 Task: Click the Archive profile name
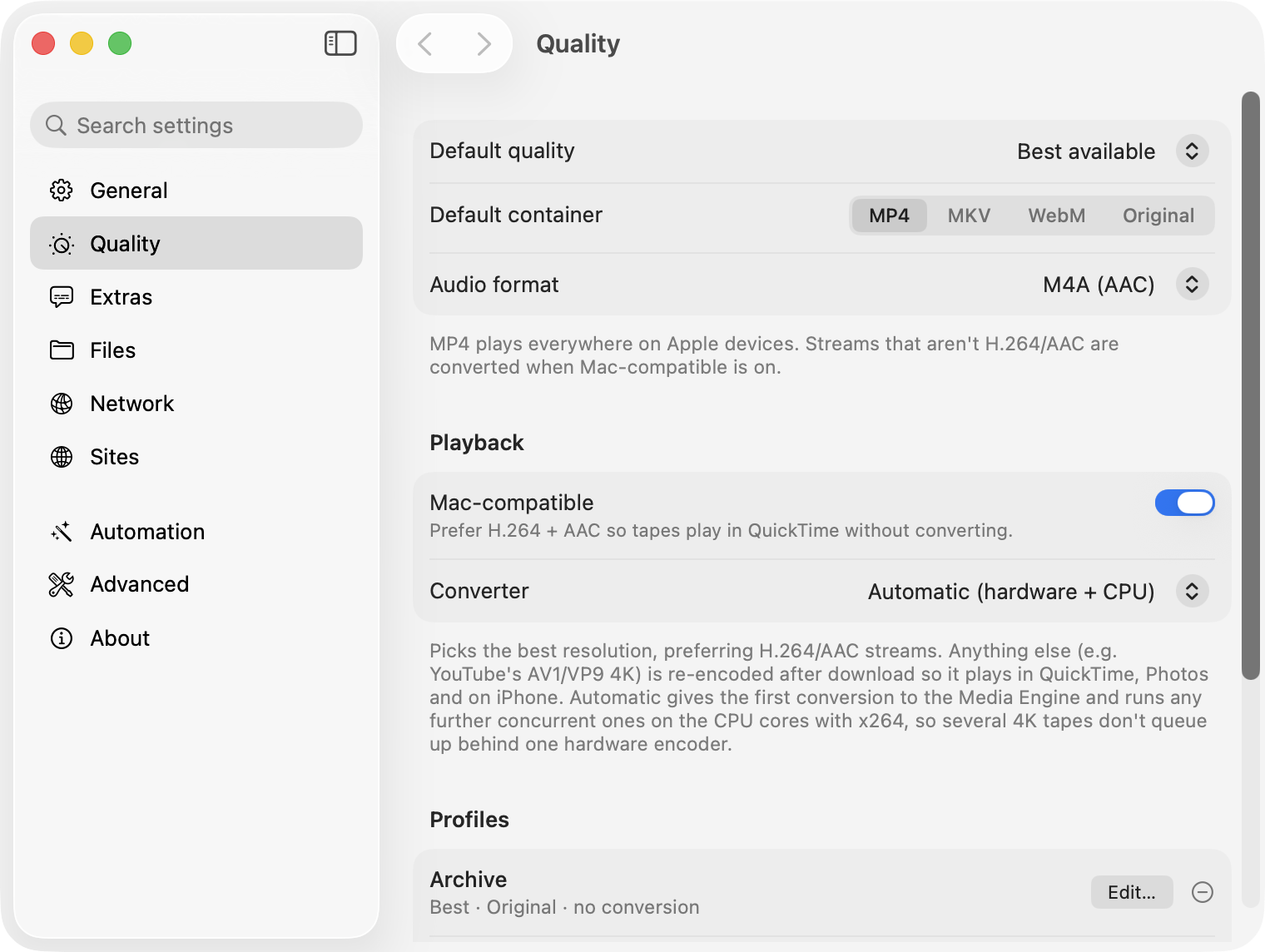pos(469,880)
